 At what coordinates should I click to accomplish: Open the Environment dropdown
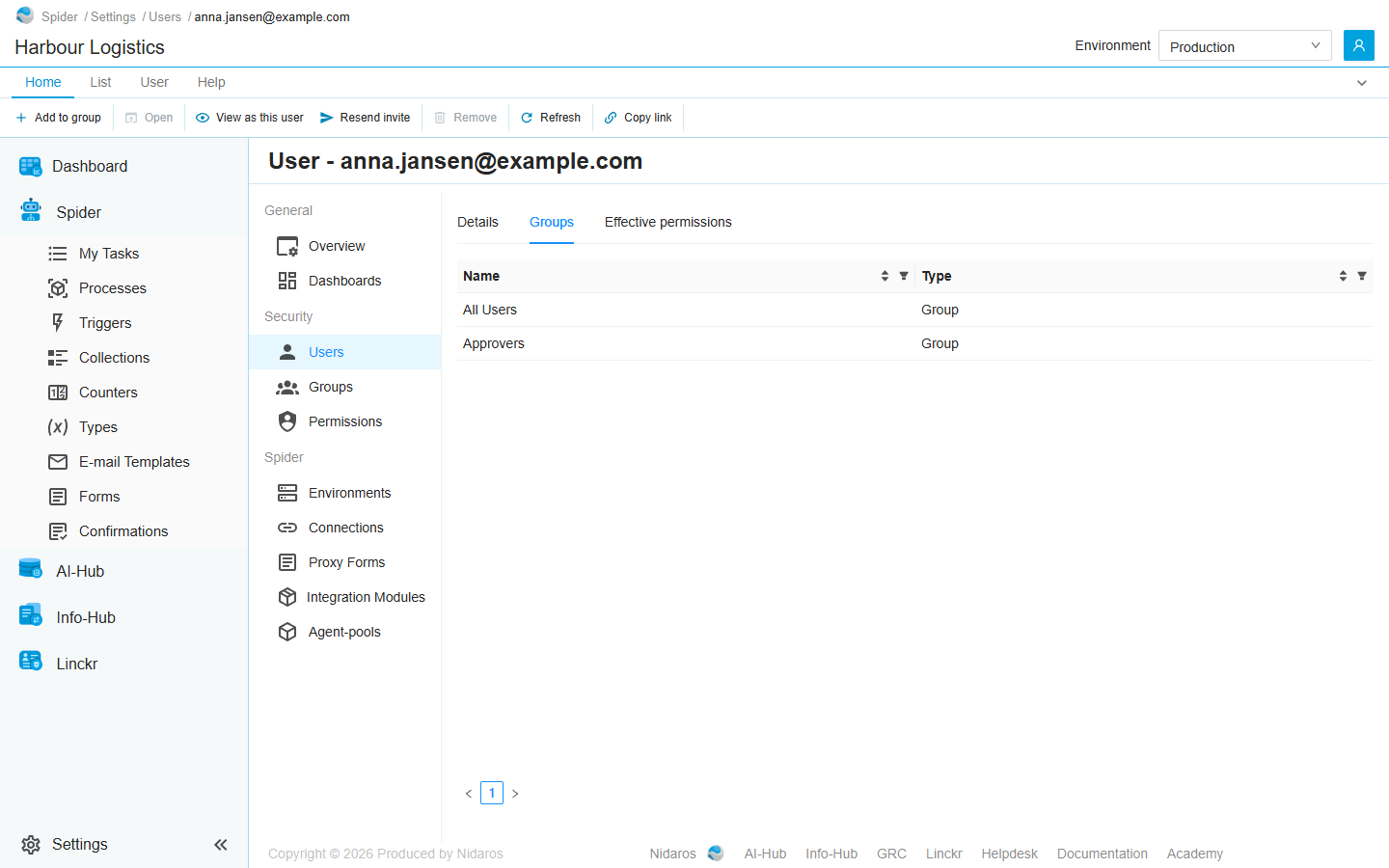[1244, 45]
